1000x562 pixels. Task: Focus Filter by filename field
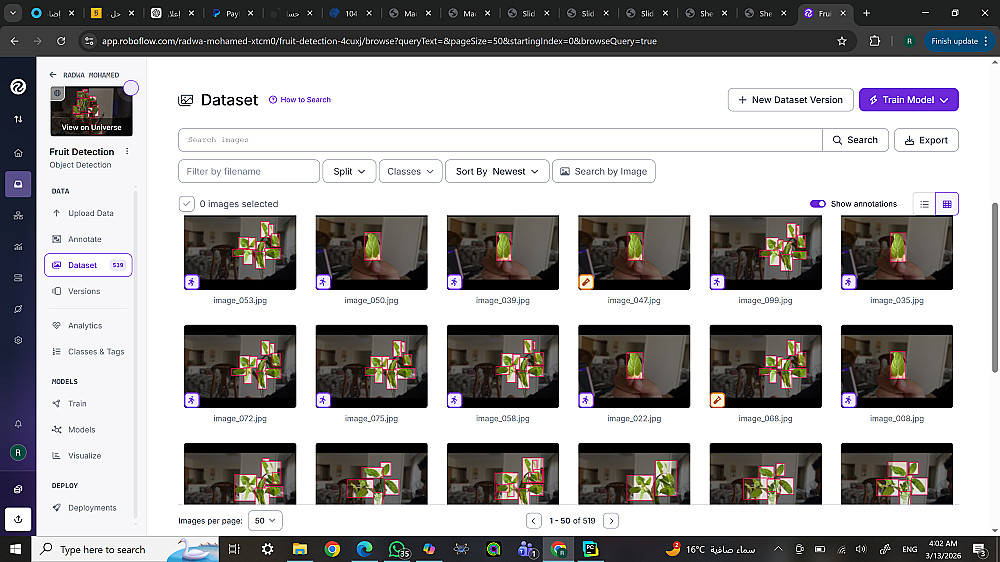(249, 171)
